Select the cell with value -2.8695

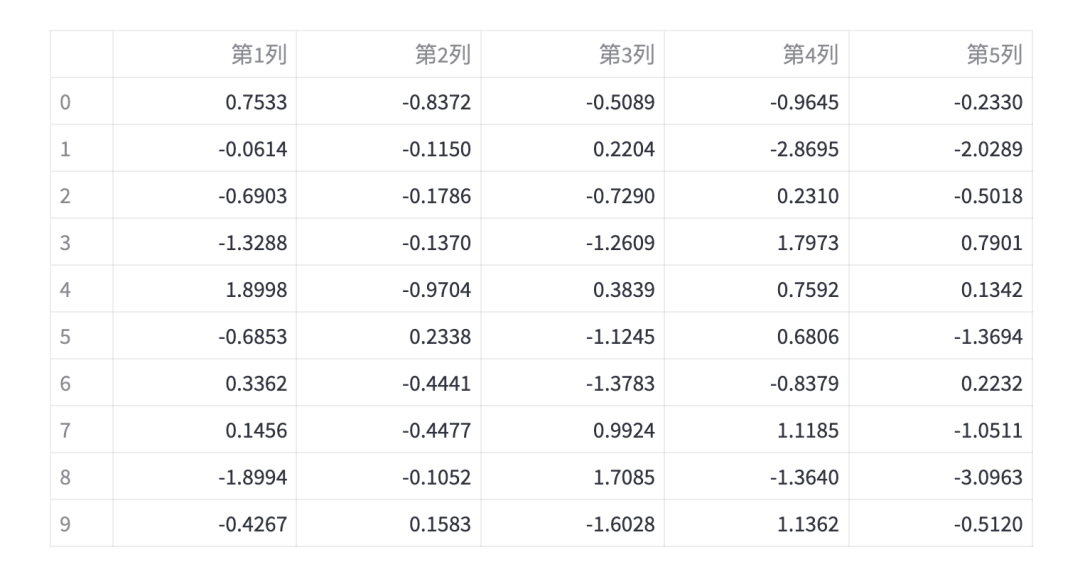(x=756, y=148)
